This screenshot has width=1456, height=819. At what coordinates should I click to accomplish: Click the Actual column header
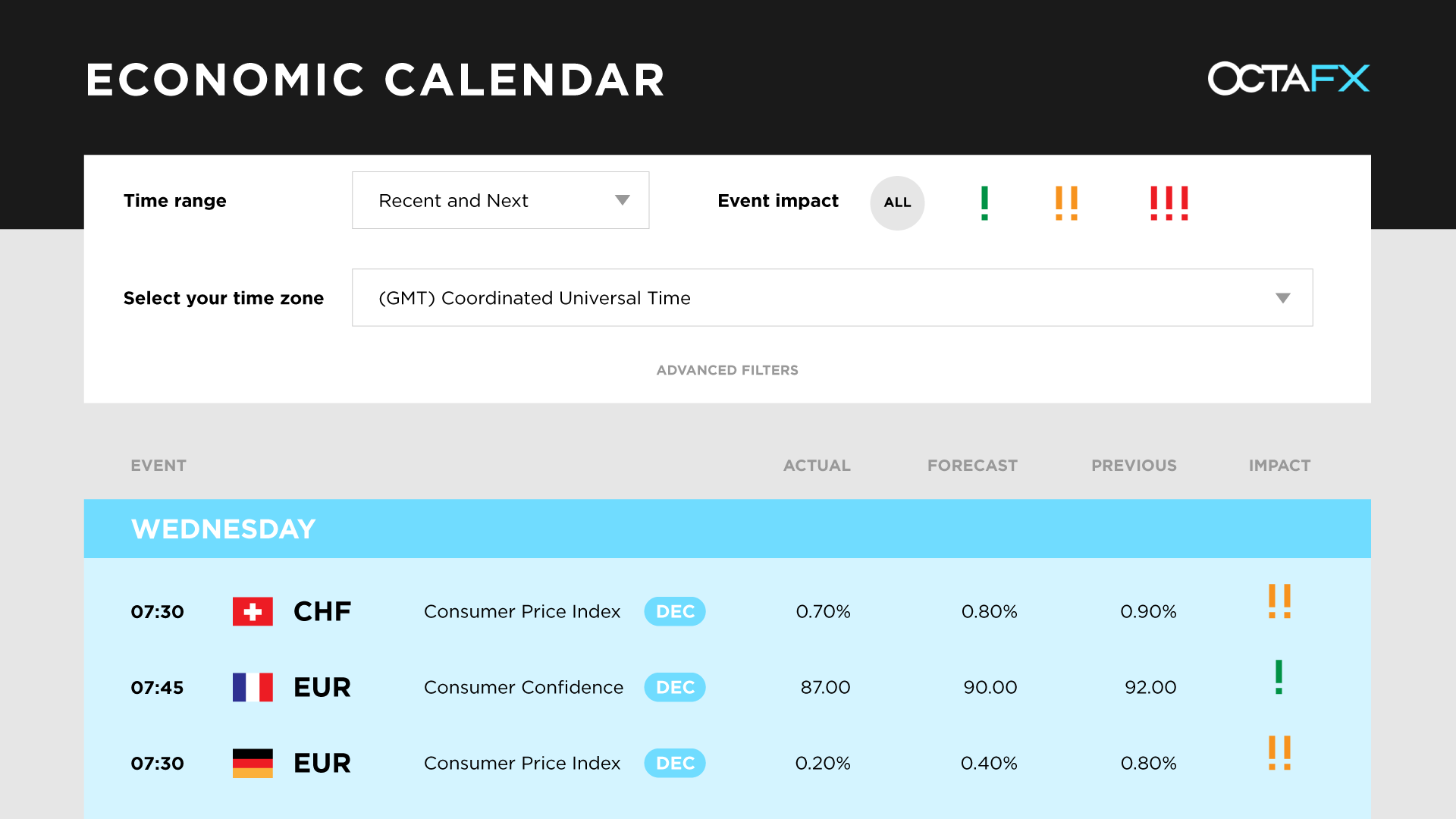pyautogui.click(x=817, y=466)
